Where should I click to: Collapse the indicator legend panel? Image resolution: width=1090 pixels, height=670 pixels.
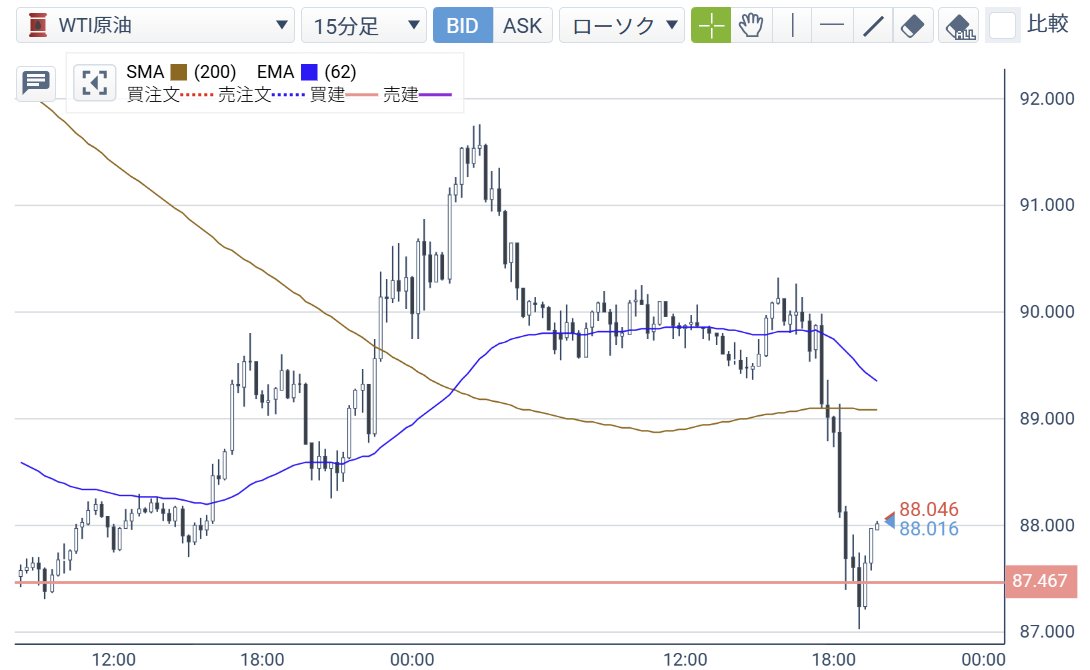point(95,82)
